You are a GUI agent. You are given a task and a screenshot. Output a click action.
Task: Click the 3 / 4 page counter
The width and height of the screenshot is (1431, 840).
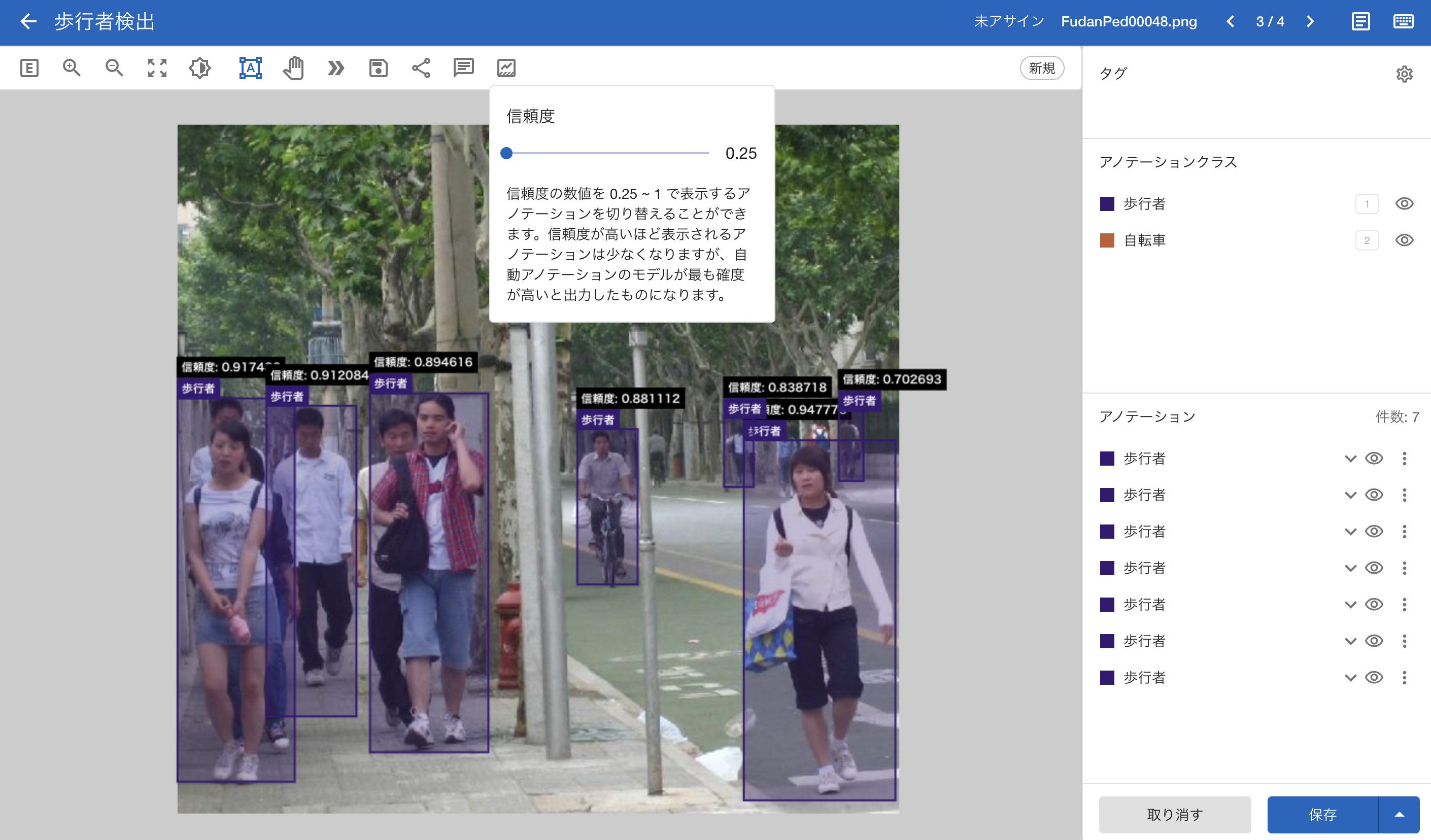[1270, 22]
